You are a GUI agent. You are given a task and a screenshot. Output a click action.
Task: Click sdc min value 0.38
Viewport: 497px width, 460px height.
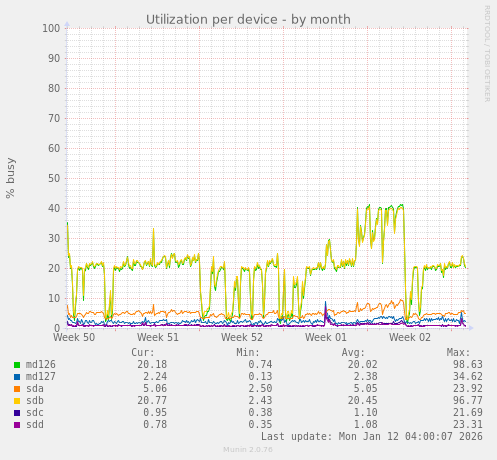(x=260, y=413)
